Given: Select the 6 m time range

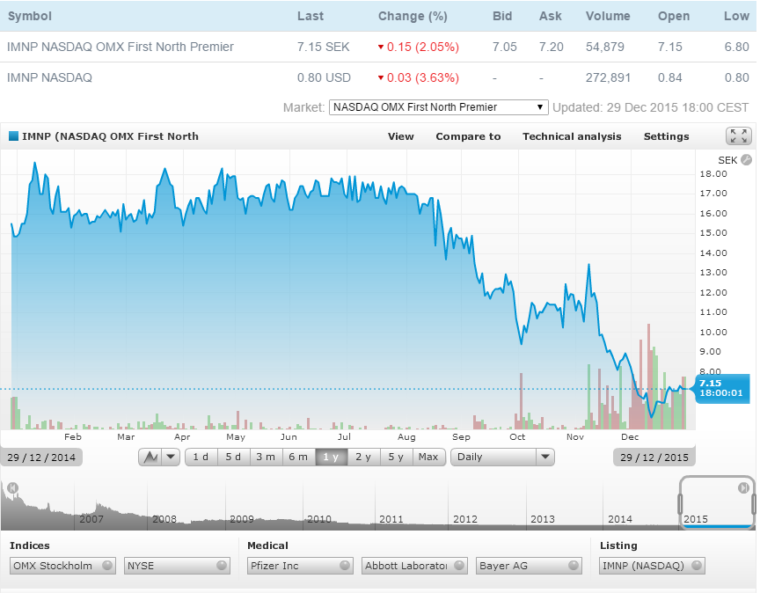Looking at the screenshot, I should (298, 457).
